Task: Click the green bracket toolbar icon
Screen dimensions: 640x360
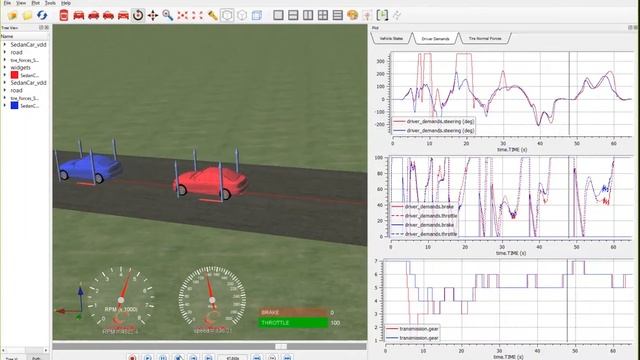Action: tap(382, 16)
